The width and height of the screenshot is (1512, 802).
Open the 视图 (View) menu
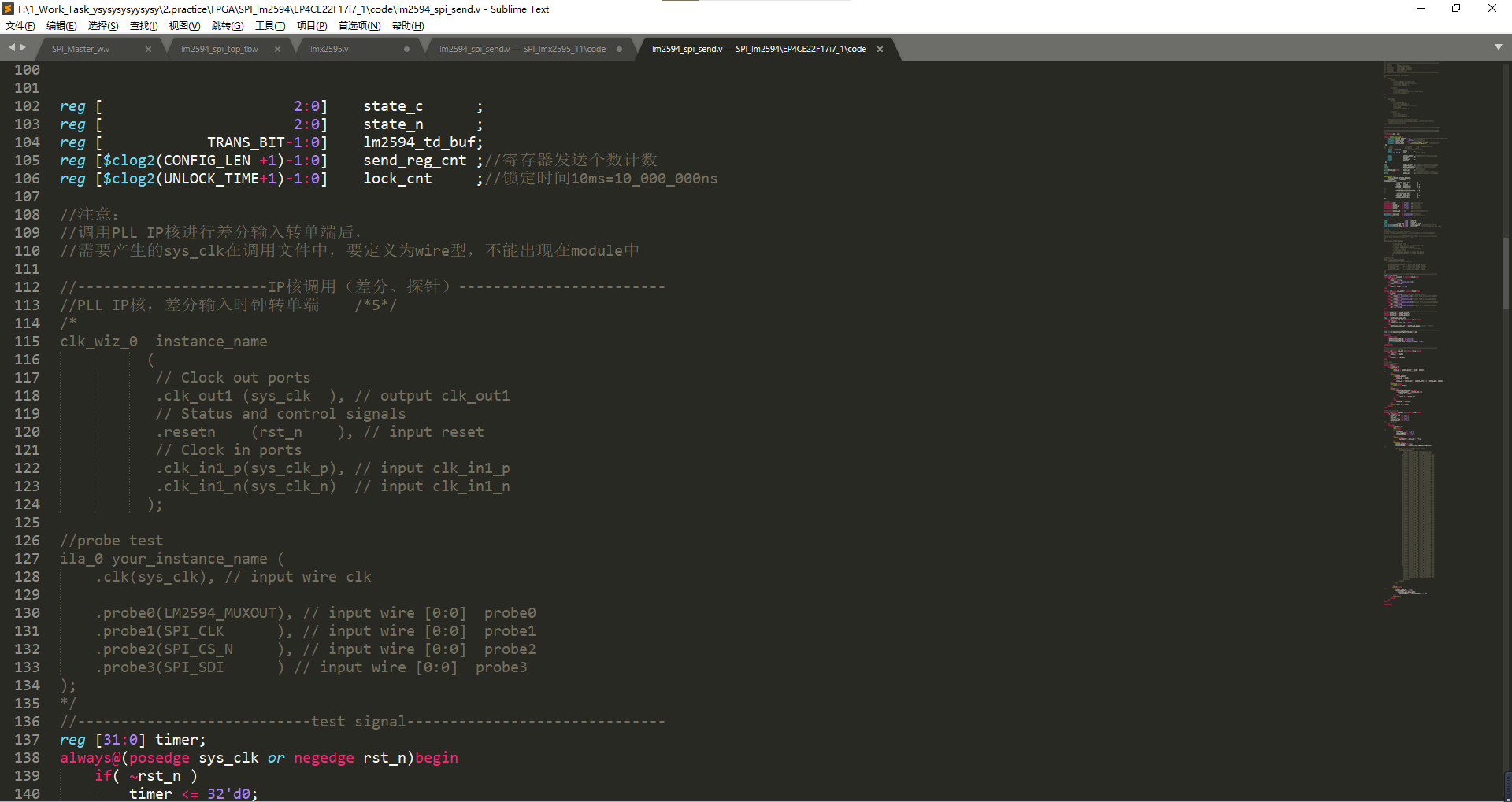tap(185, 25)
